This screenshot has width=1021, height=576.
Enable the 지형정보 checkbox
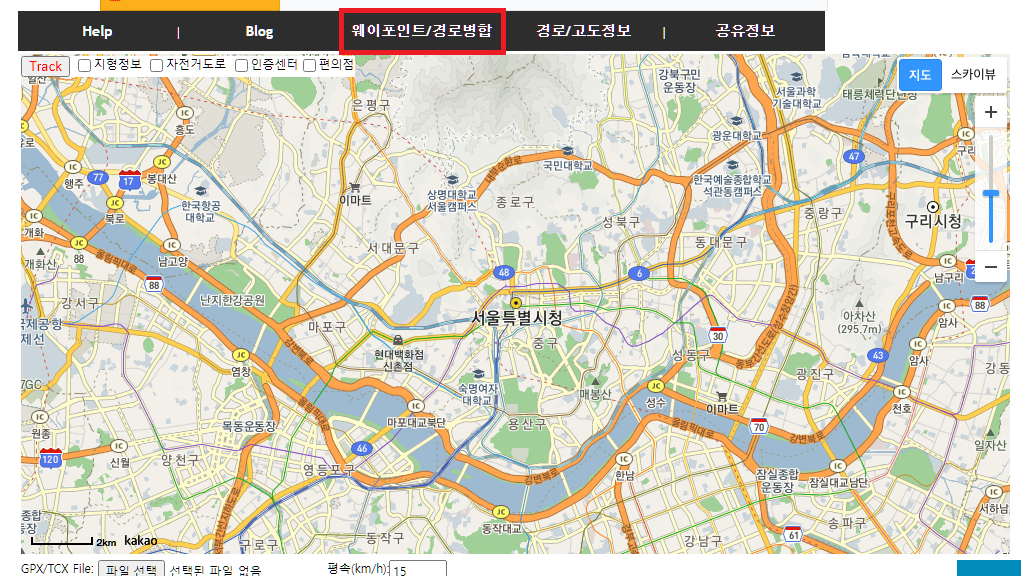[85, 65]
